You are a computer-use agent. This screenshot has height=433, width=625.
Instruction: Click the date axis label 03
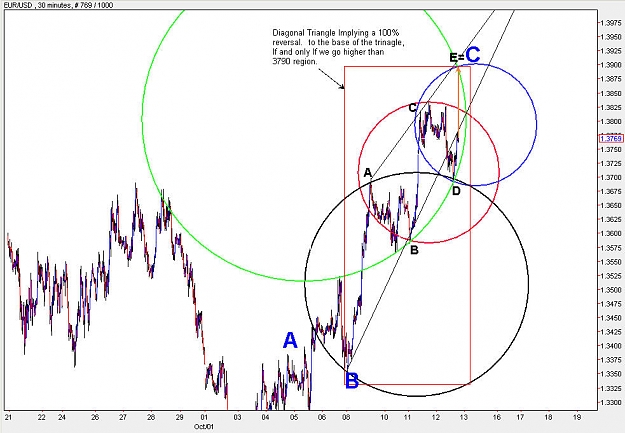[238, 417]
